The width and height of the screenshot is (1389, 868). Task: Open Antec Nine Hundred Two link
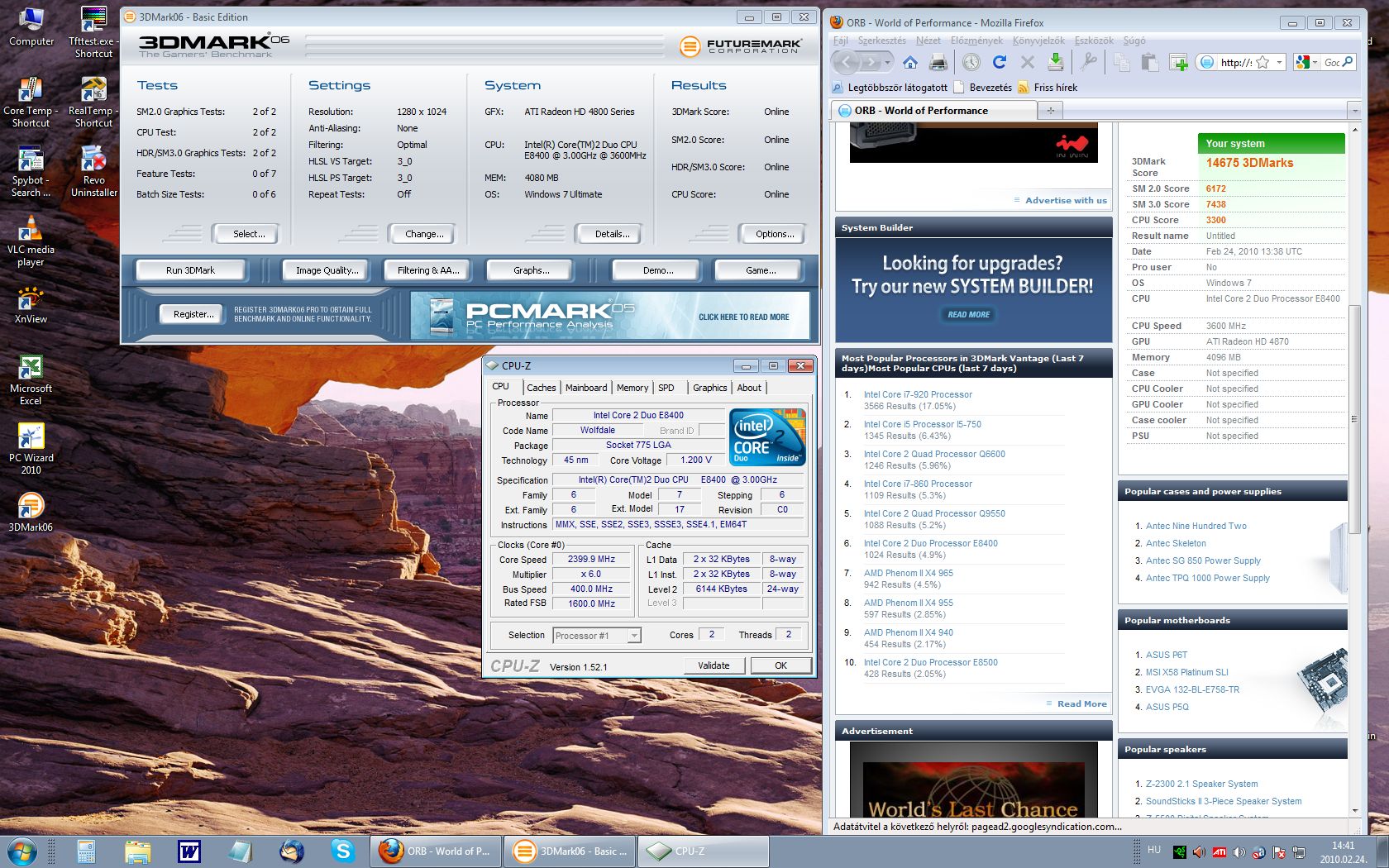coord(1196,526)
